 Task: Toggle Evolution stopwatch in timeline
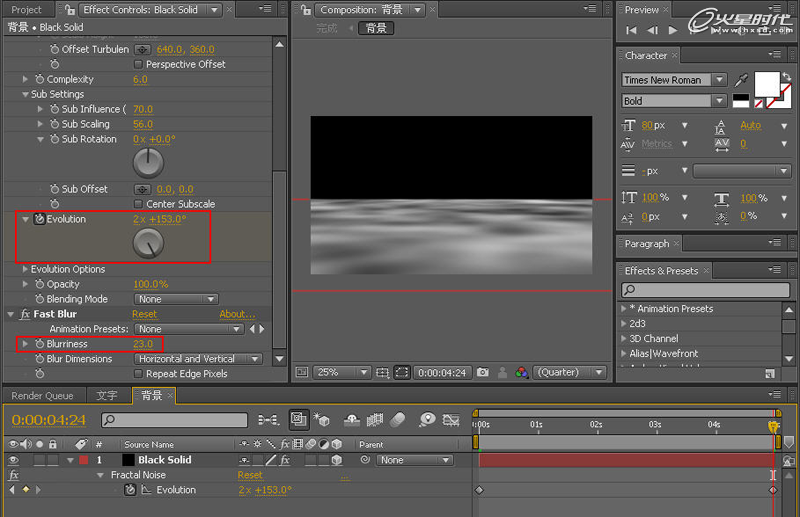coord(130,490)
